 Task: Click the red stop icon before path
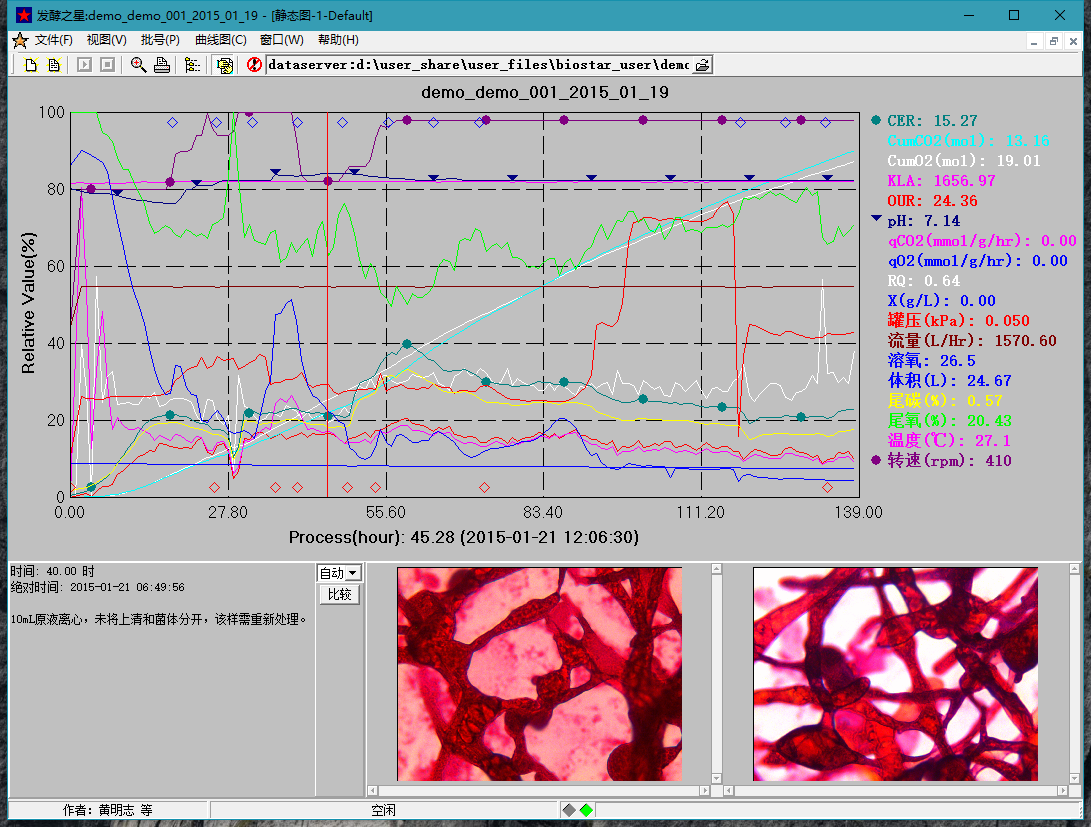pyautogui.click(x=254, y=65)
